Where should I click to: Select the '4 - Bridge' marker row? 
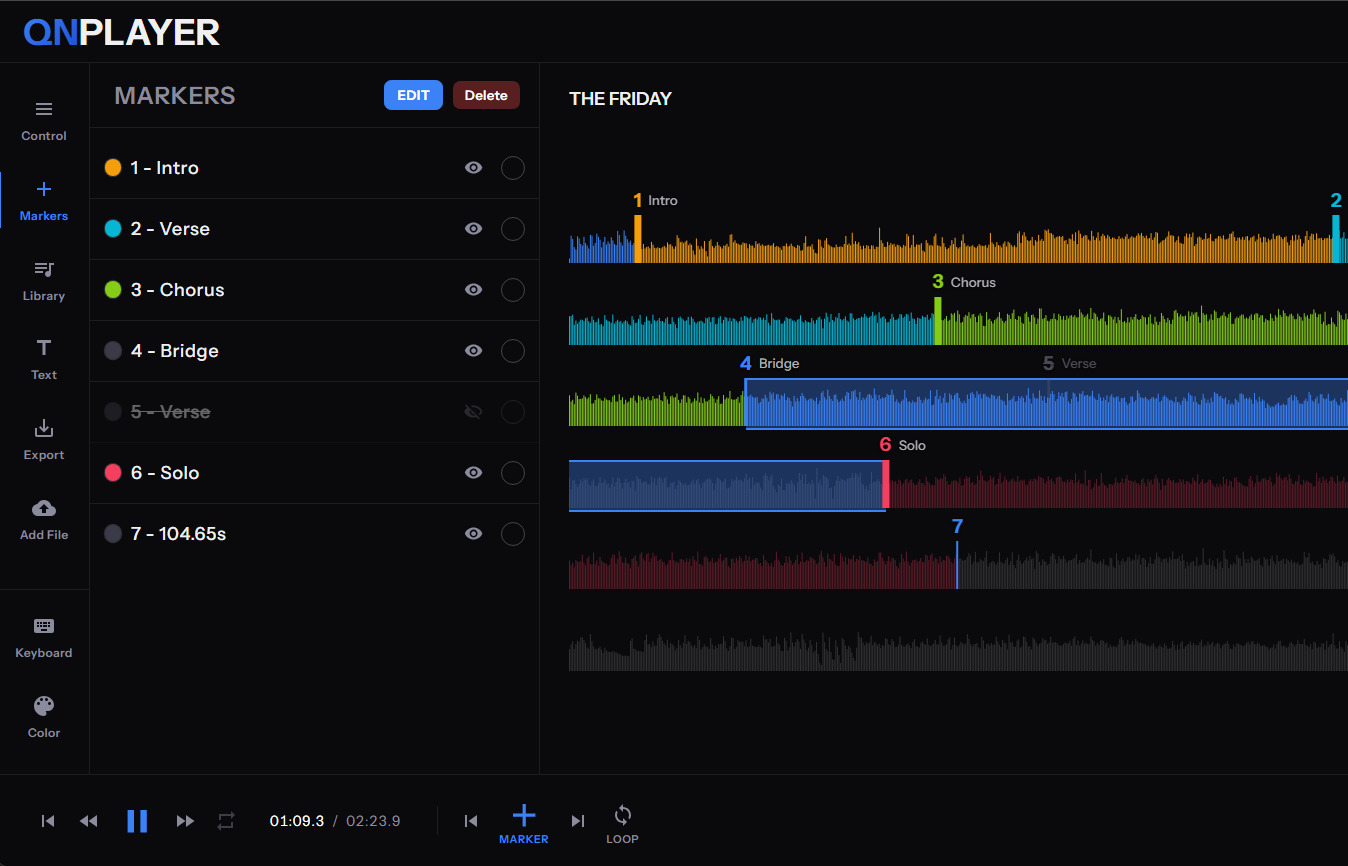(x=314, y=351)
